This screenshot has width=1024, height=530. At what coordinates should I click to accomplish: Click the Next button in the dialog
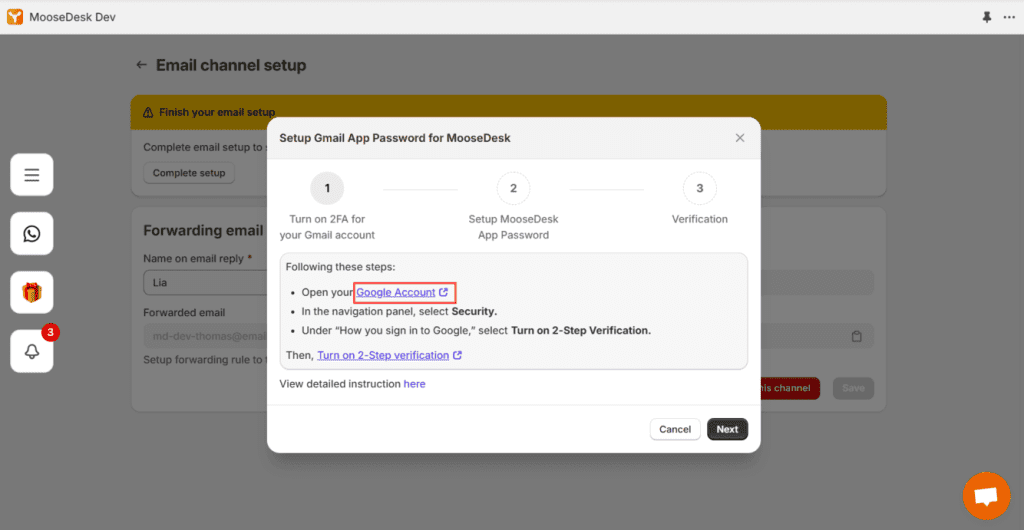click(728, 429)
